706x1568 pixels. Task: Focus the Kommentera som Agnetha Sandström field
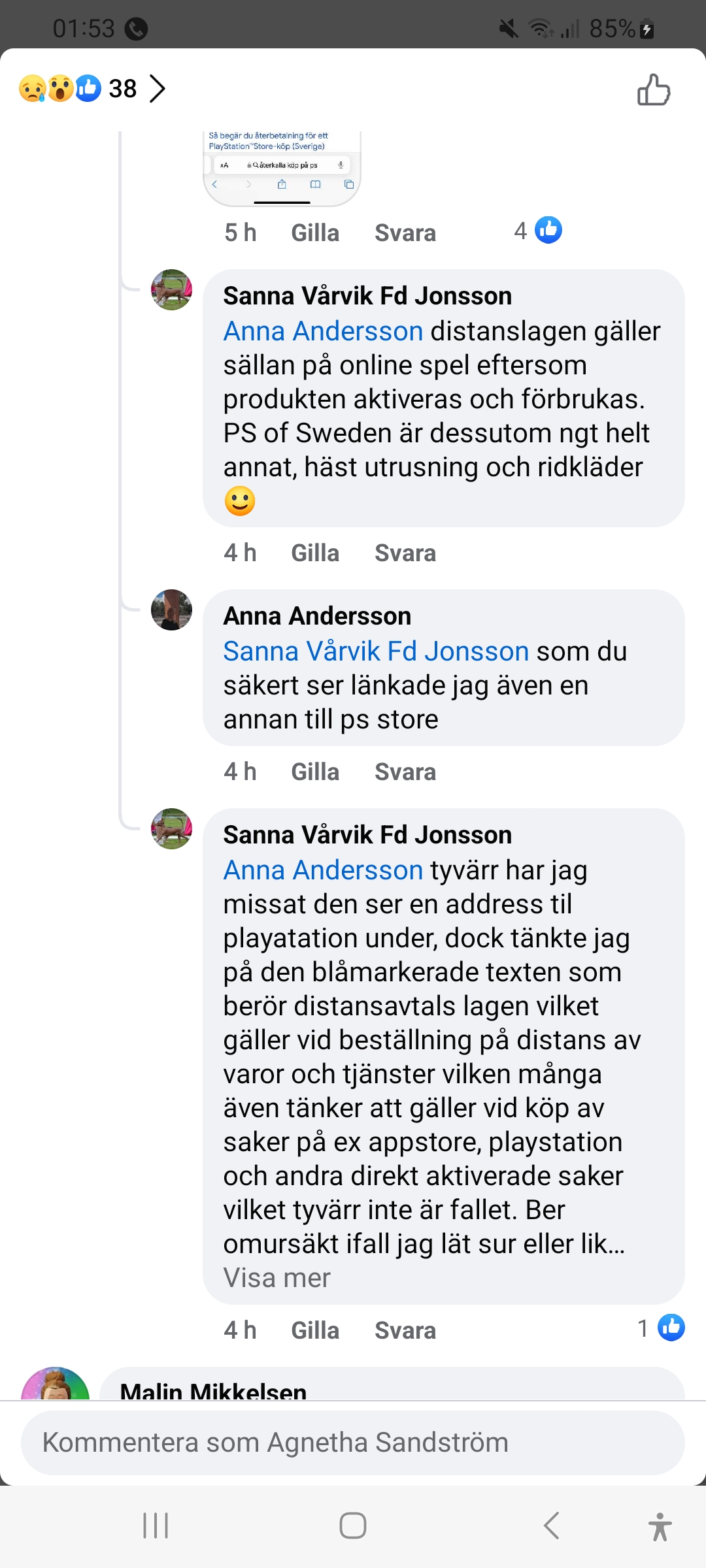(353, 1442)
